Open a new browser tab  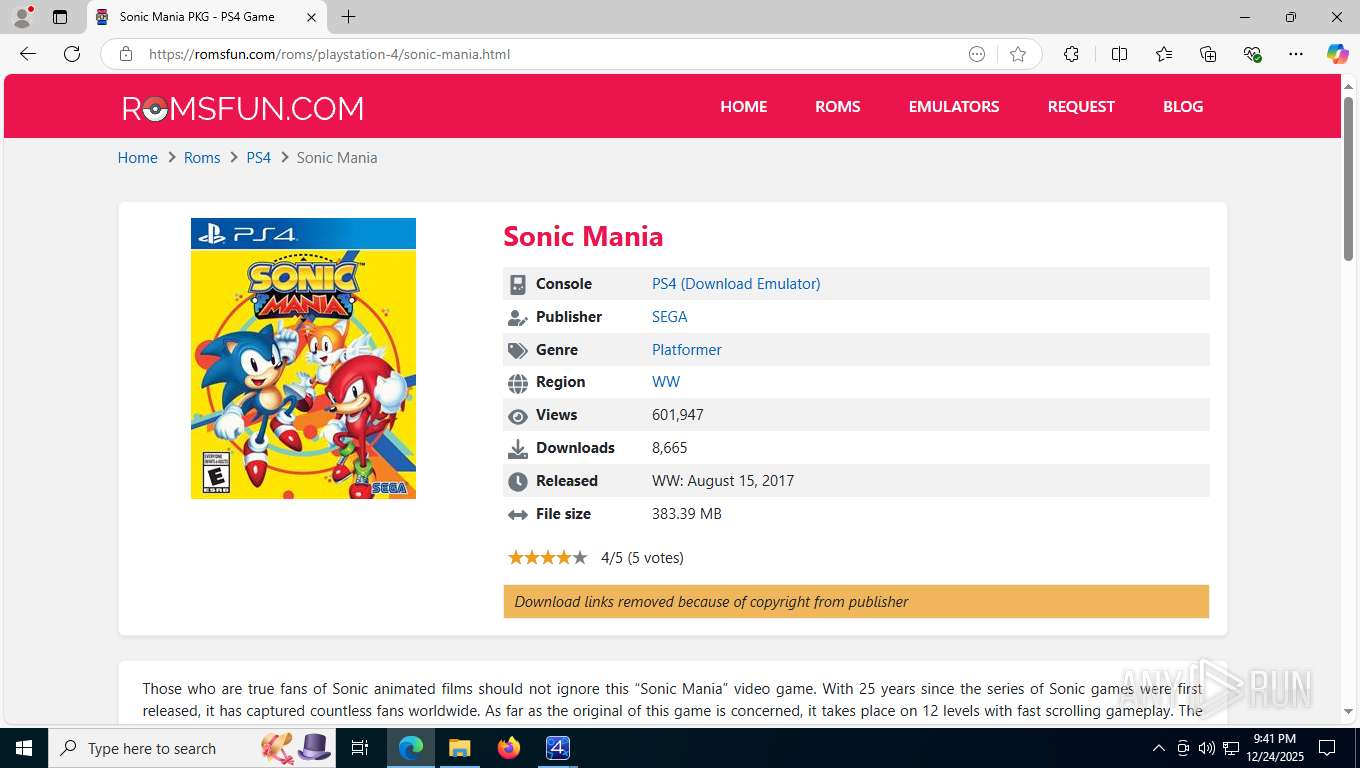pos(348,17)
